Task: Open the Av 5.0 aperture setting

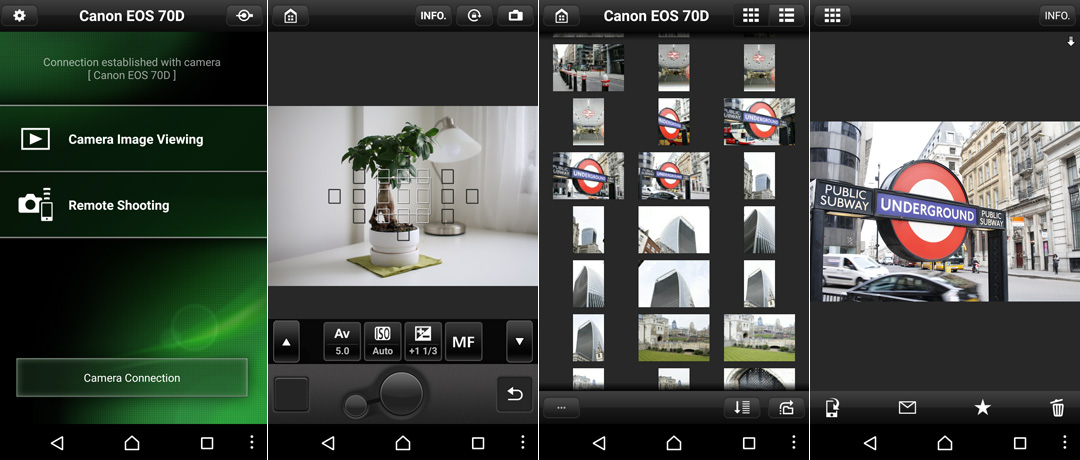Action: click(x=342, y=342)
